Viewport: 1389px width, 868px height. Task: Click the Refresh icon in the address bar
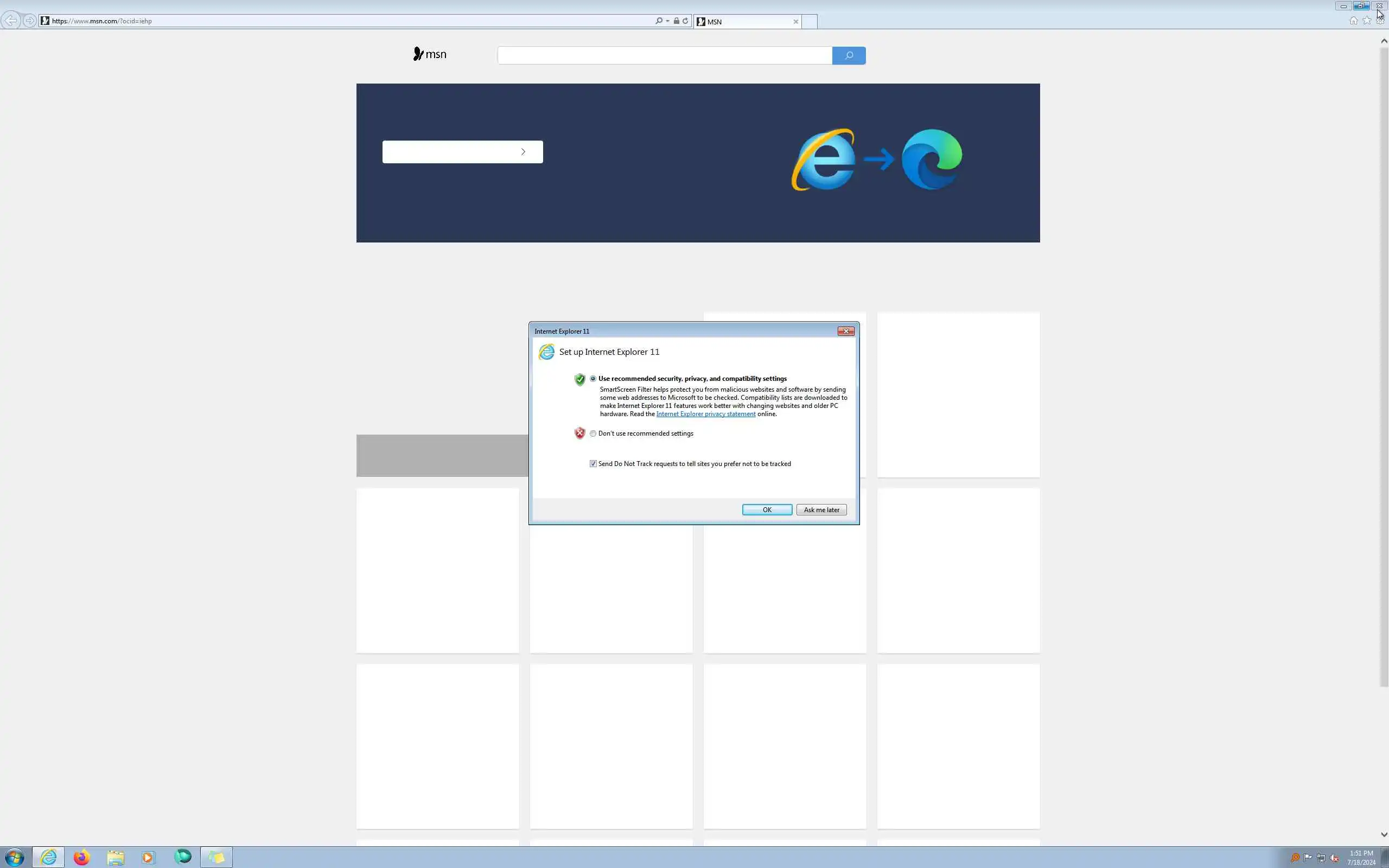[x=685, y=21]
